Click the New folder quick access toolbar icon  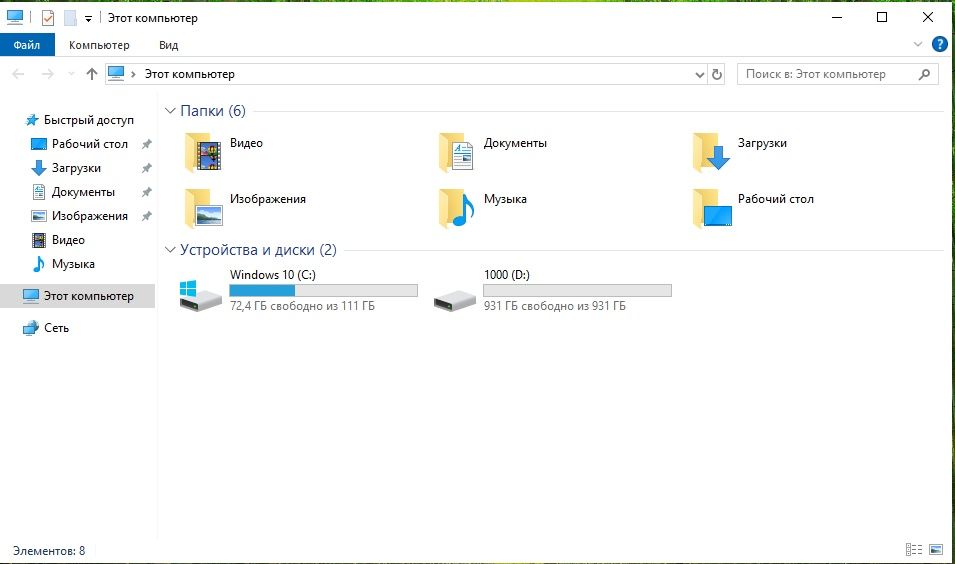[x=70, y=18]
